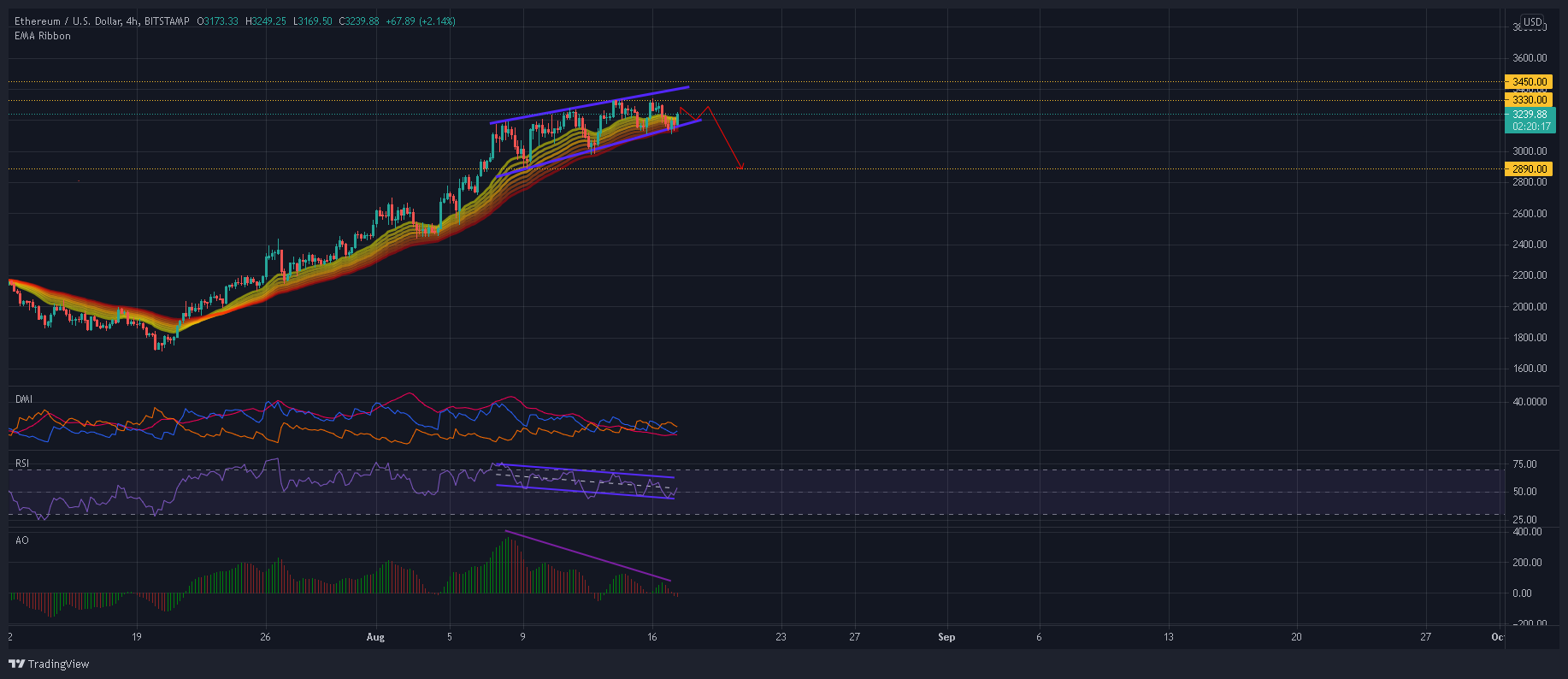Click the current price label 3239.88 on the axis

(1530, 114)
